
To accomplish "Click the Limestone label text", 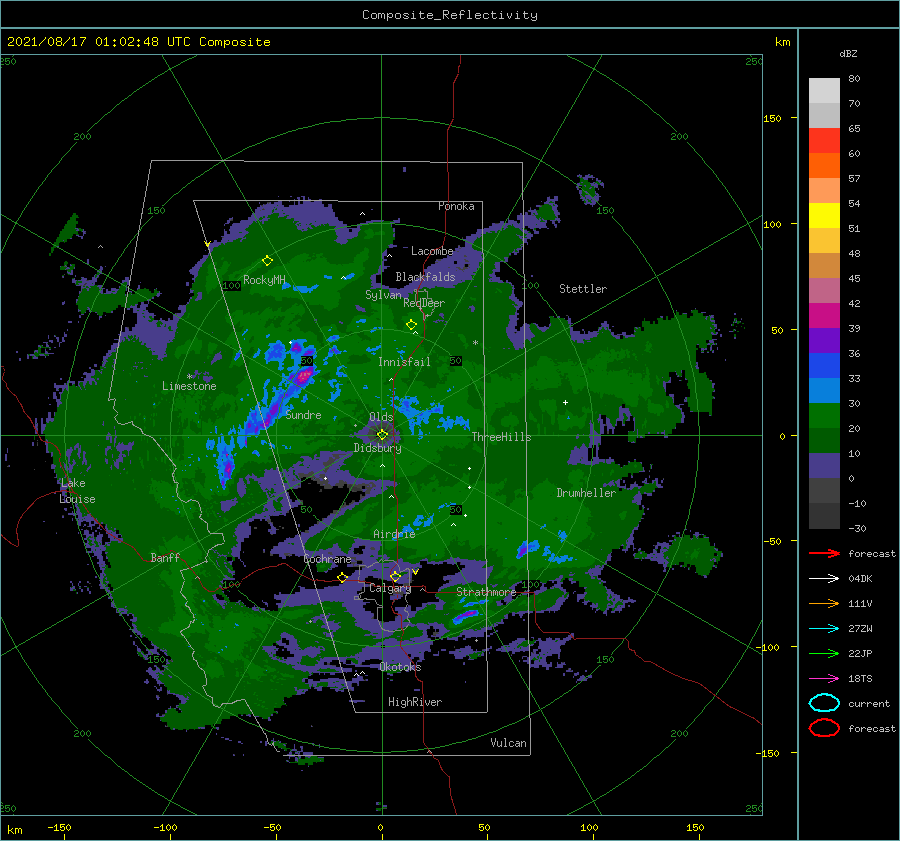I will click(189, 386).
